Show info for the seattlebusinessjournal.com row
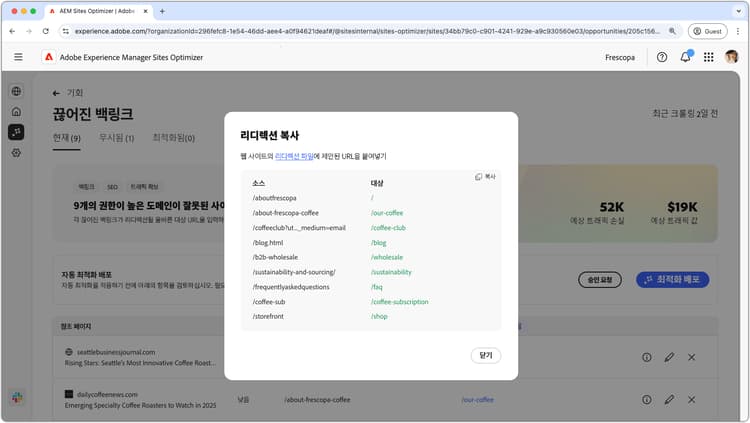Image resolution: width=750 pixels, height=423 pixels. tap(647, 357)
